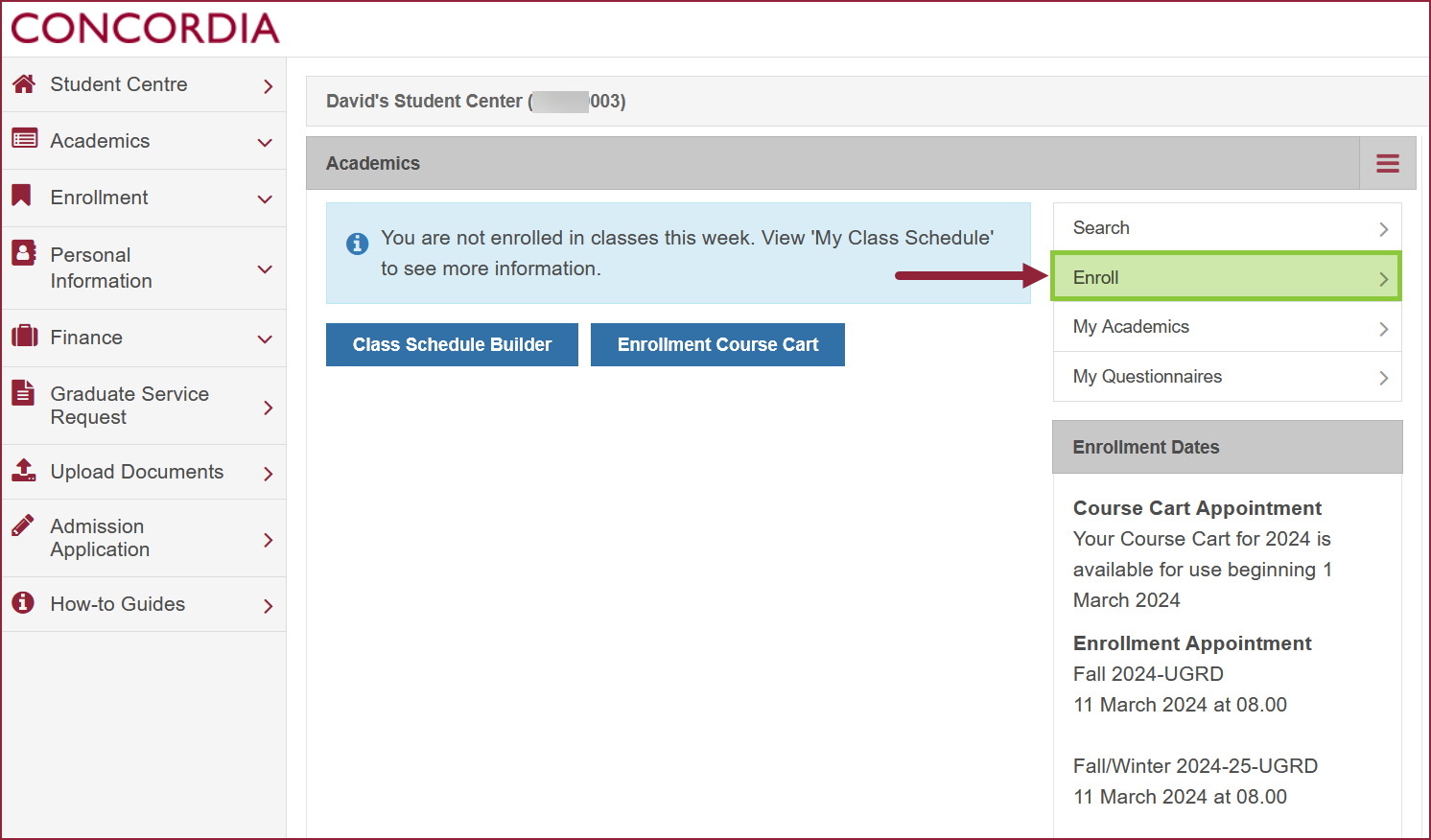Viewport: 1431px width, 840px height.
Task: Click the Enrollment Appointment heading
Action: coord(1192,643)
